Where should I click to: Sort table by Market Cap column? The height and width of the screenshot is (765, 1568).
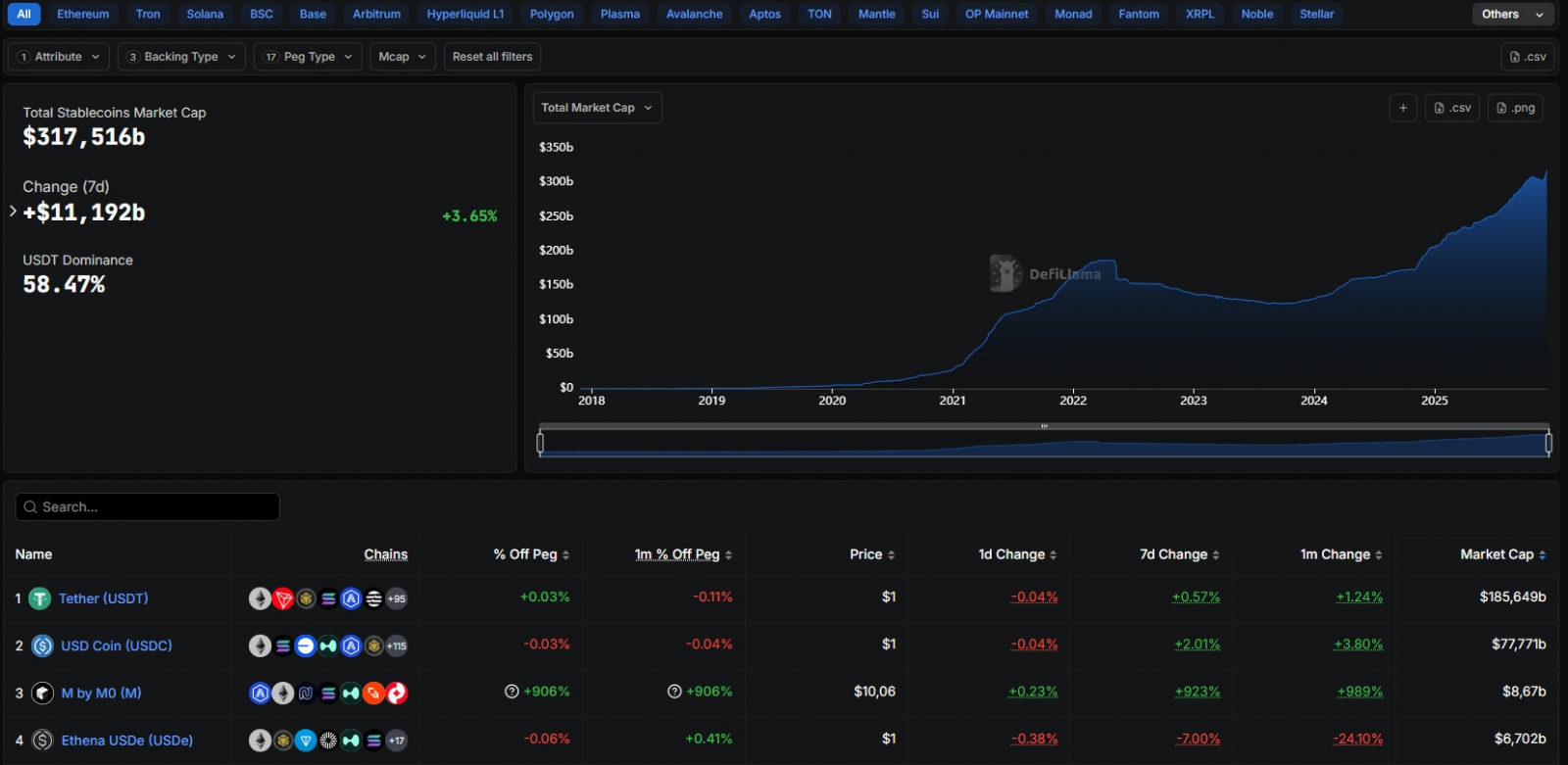1502,554
